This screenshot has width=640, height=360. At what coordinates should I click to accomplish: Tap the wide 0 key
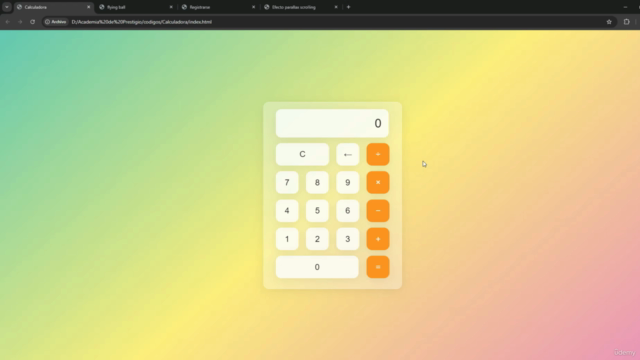317,267
